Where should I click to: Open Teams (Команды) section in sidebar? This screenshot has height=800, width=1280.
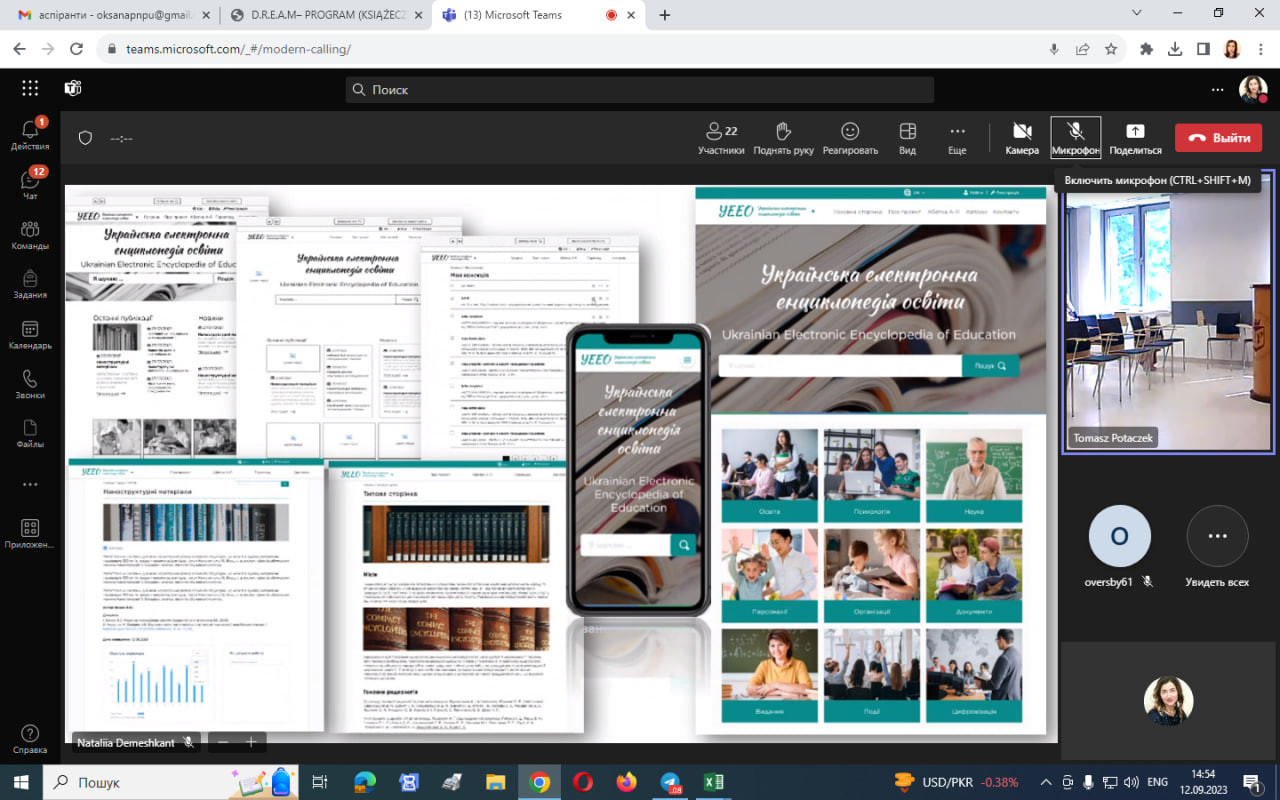[x=30, y=235]
